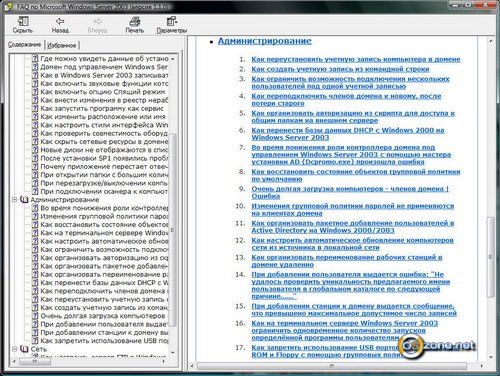
Task: Open topic icon for 'Как на терминальном сервере'
Action: tap(35, 233)
